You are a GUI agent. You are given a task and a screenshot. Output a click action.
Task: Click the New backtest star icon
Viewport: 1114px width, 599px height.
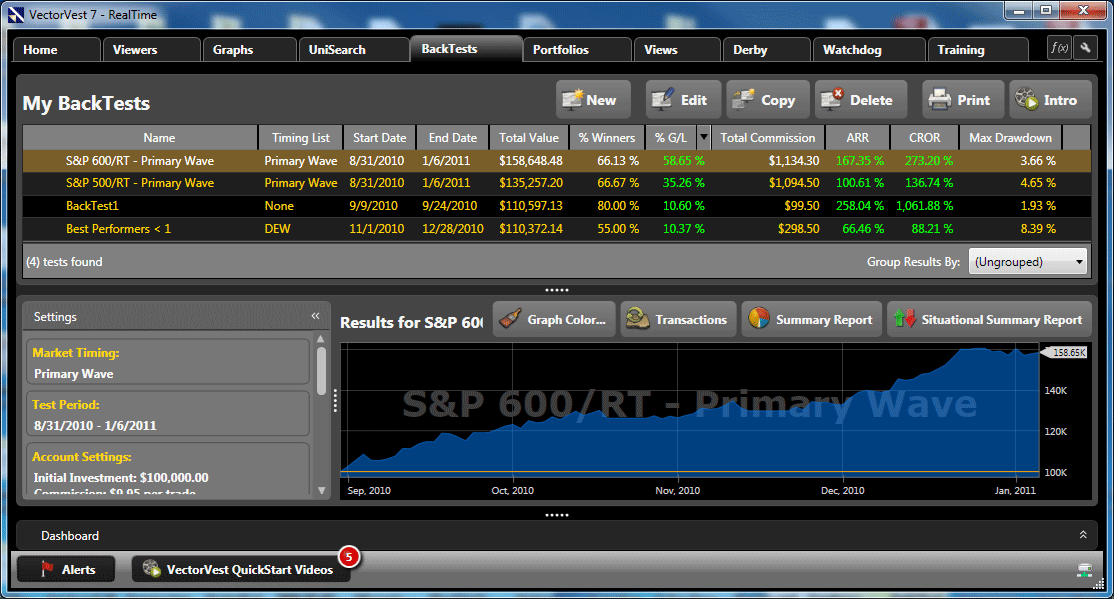tap(573, 100)
